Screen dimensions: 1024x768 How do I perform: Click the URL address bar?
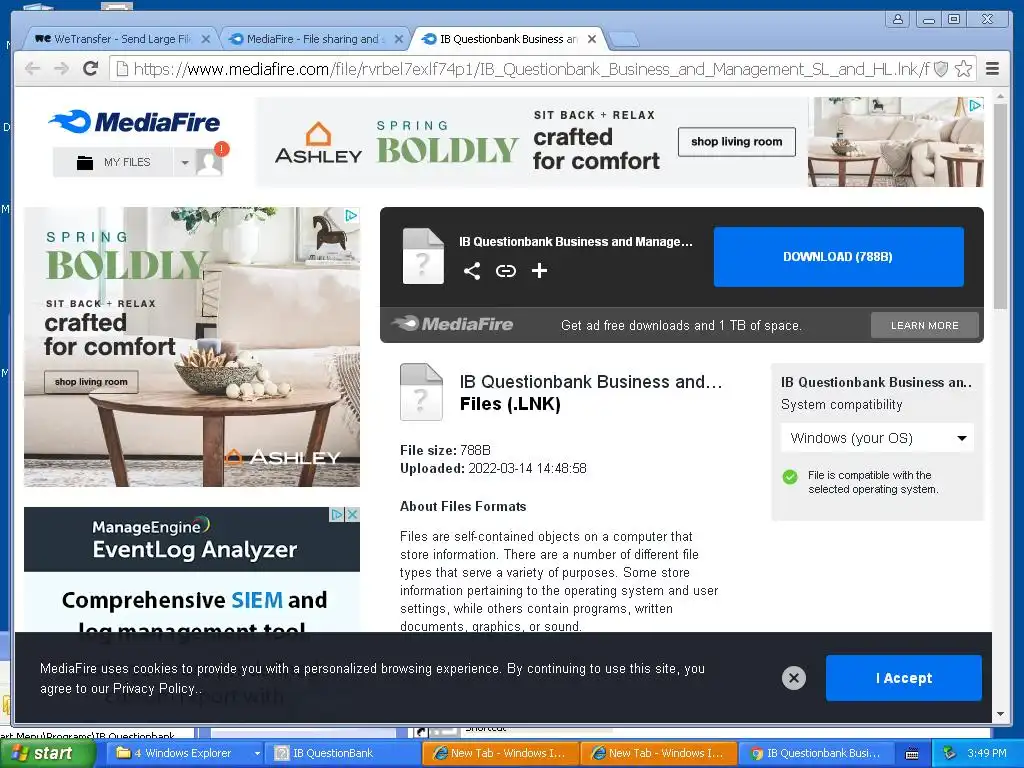click(x=530, y=69)
